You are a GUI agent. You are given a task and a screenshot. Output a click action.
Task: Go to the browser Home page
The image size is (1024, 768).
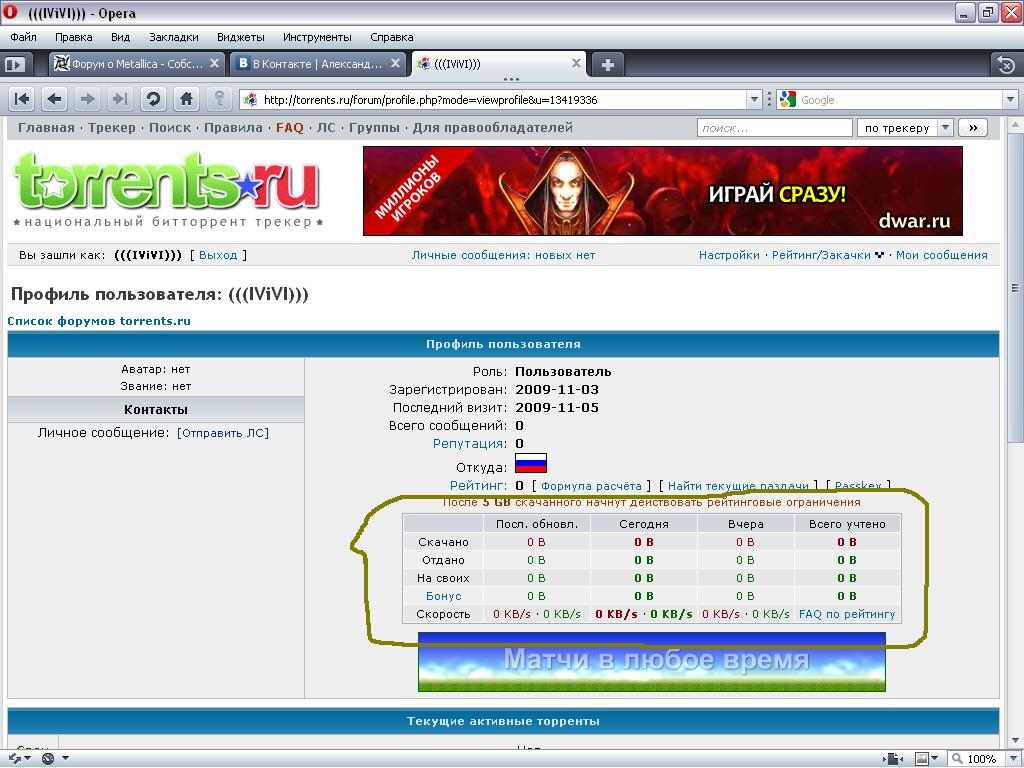point(186,99)
